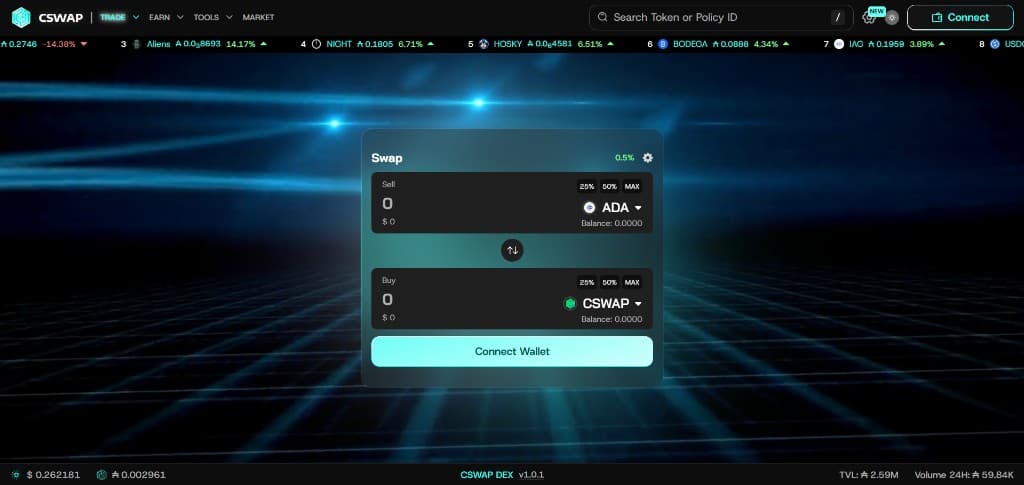The height and width of the screenshot is (485, 1024).
Task: Click the CSWAP DEX footer label
Action: pyautogui.click(x=487, y=475)
